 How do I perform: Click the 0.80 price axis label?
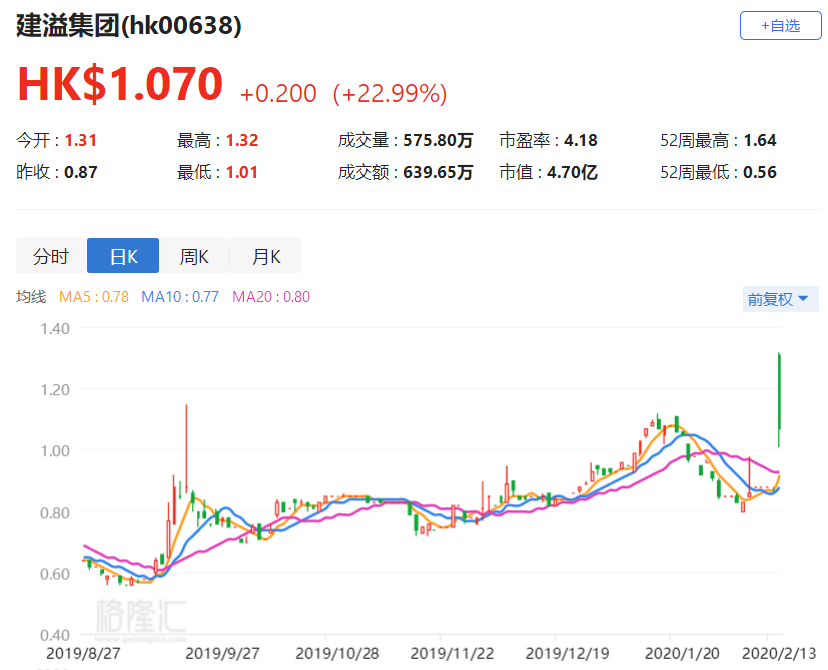(x=55, y=513)
